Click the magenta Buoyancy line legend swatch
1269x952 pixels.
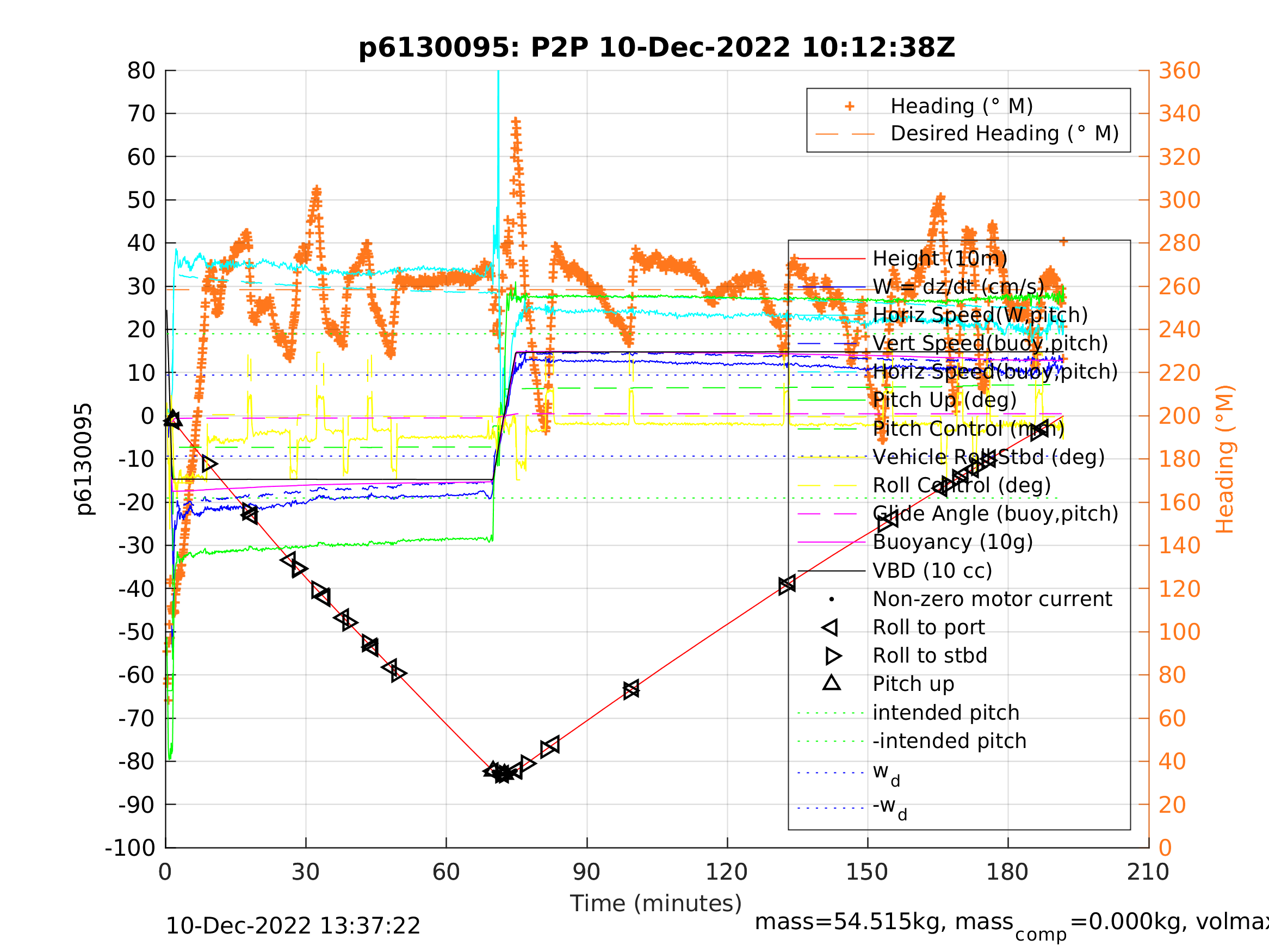pyautogui.click(x=831, y=542)
